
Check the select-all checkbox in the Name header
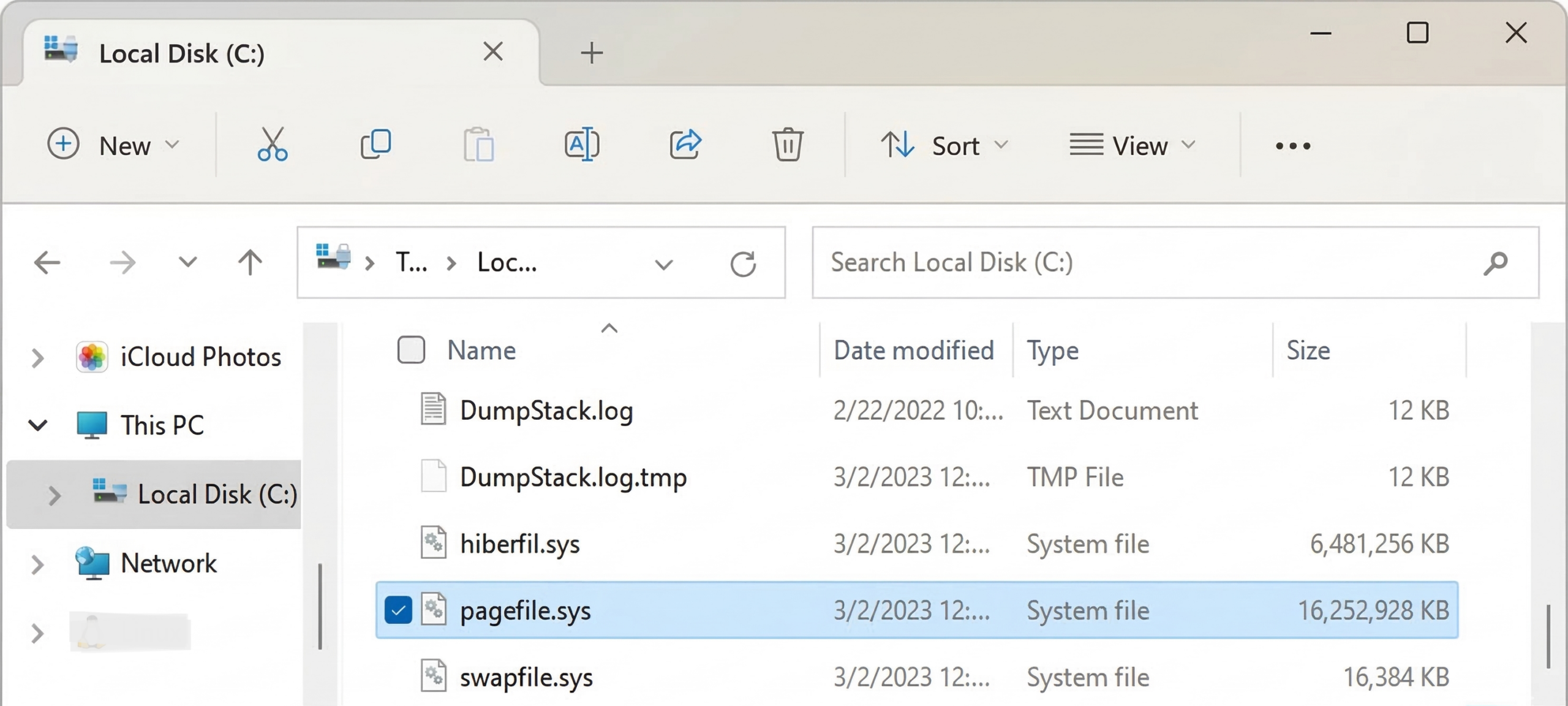(410, 350)
